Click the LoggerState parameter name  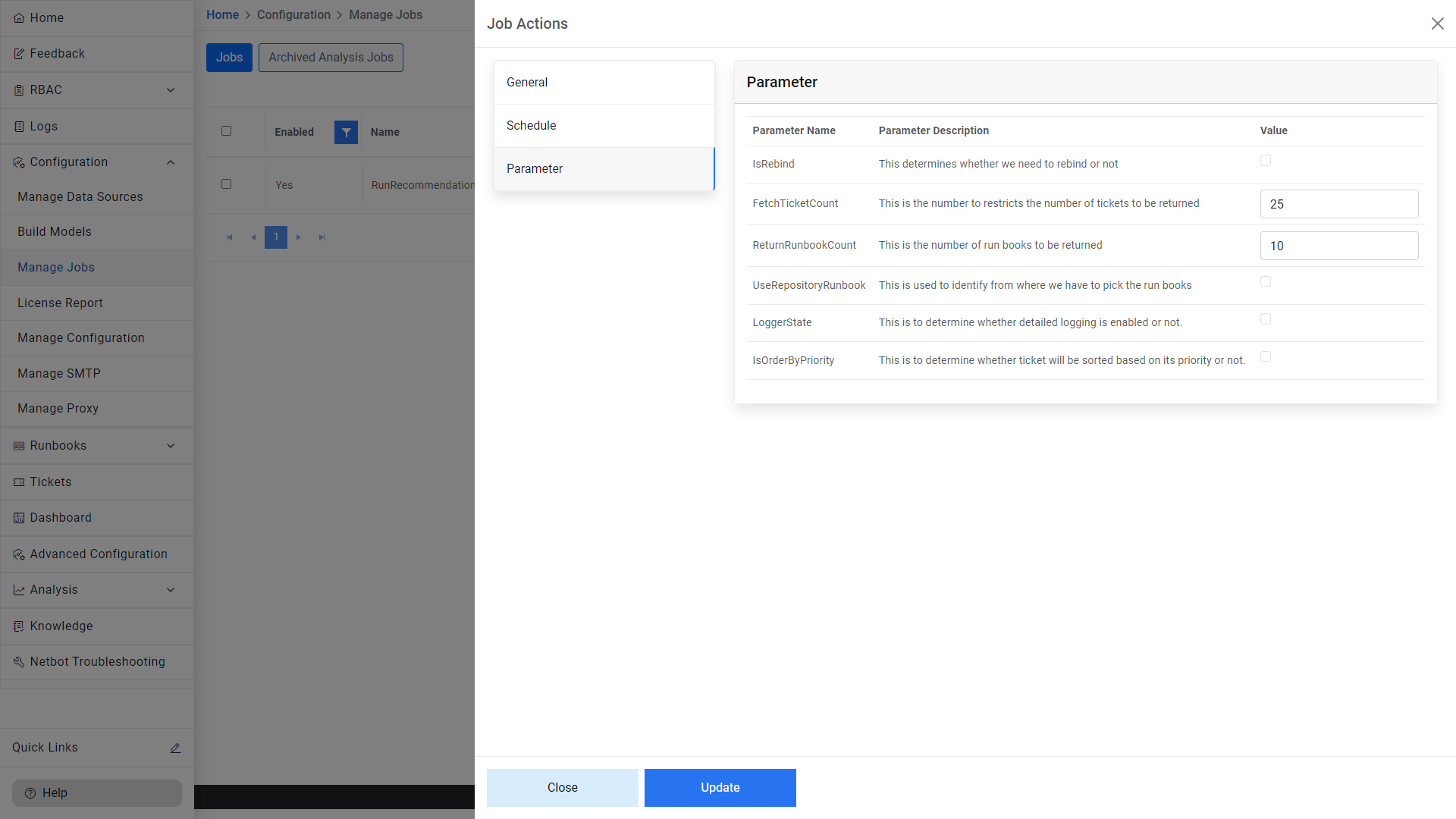coord(782,322)
